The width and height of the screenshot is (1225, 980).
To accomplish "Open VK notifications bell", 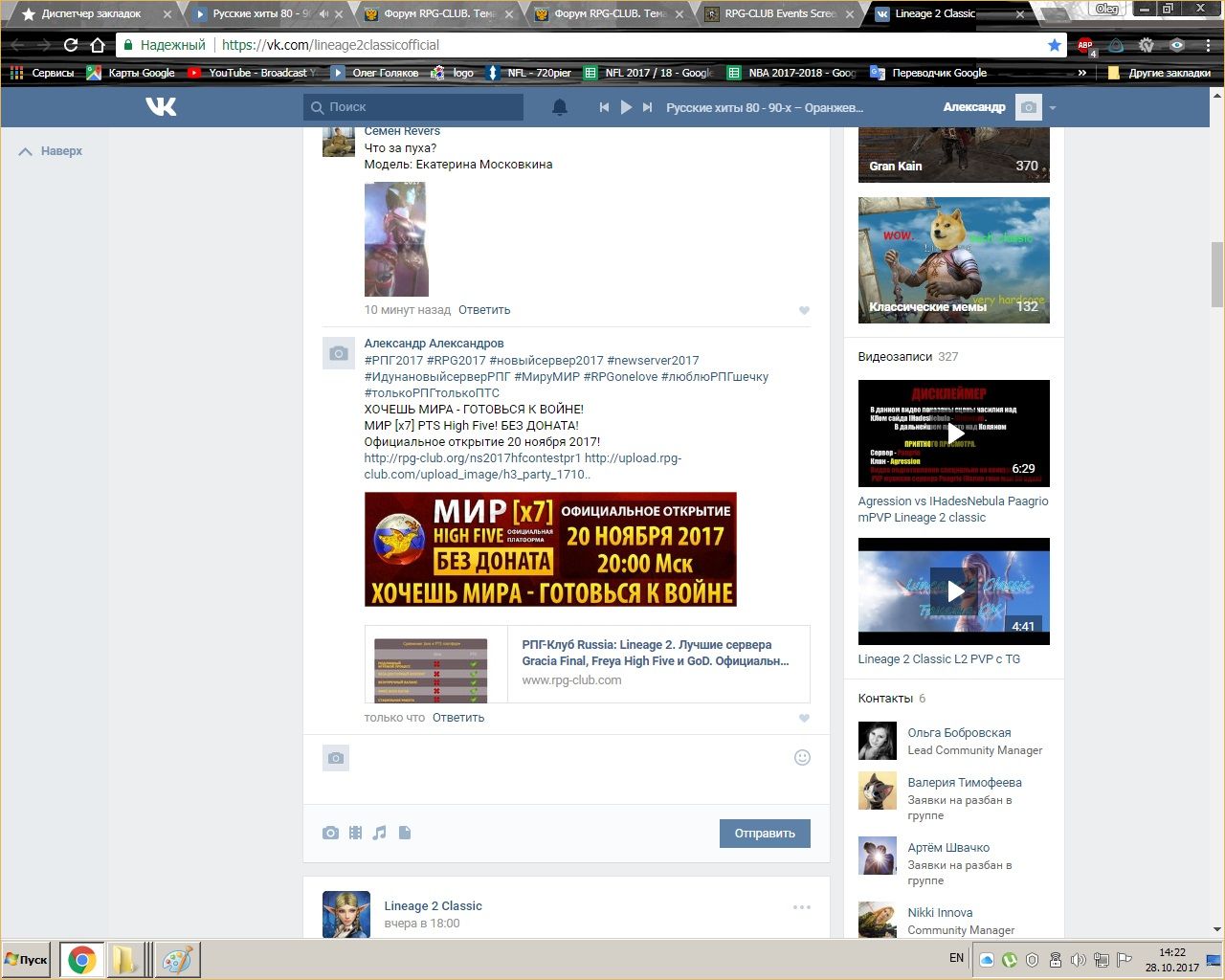I will [x=560, y=107].
